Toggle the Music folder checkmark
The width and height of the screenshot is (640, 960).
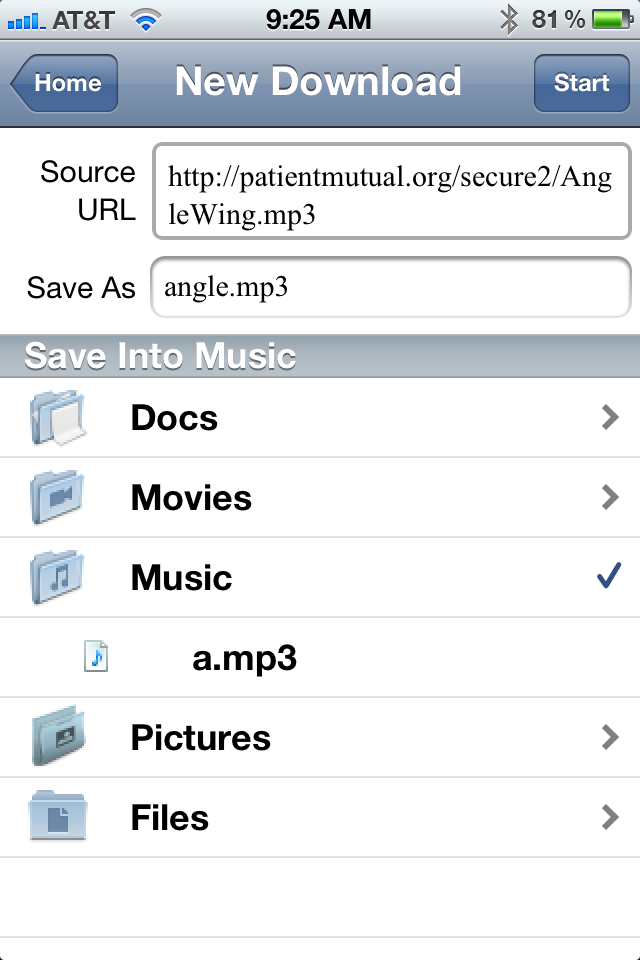click(608, 578)
